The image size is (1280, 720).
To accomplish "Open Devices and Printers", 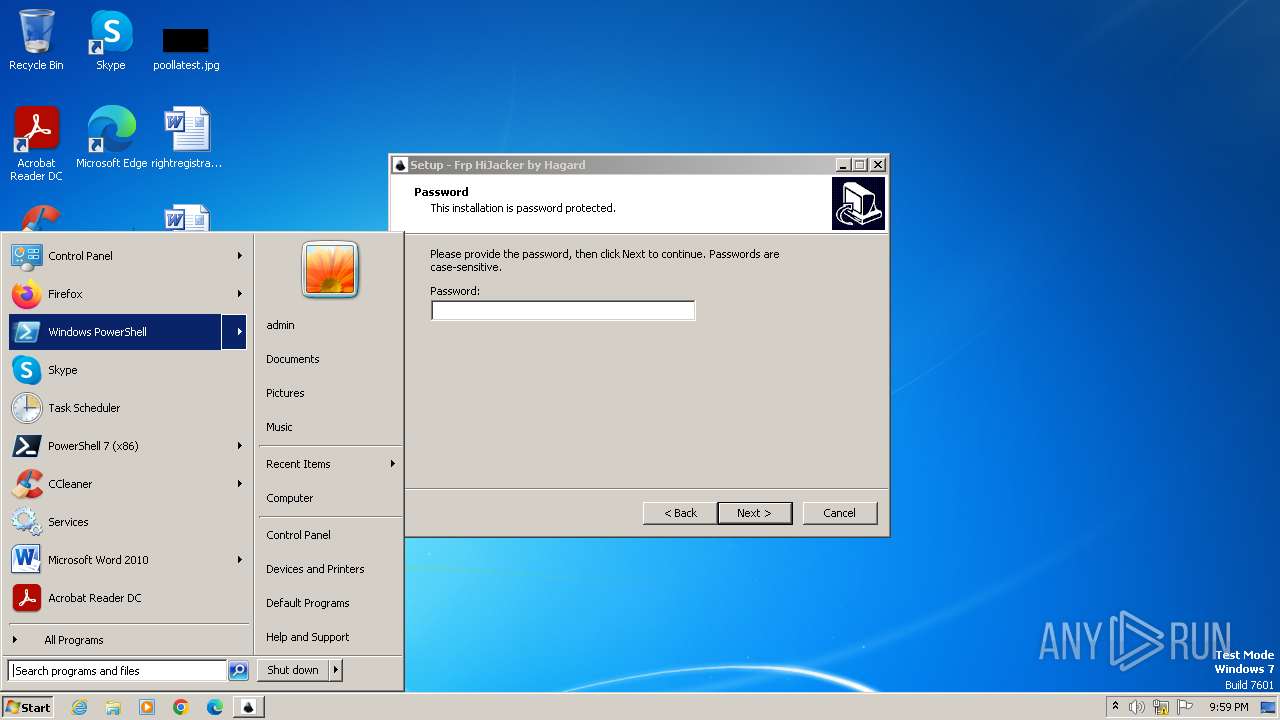I will coord(330,569).
